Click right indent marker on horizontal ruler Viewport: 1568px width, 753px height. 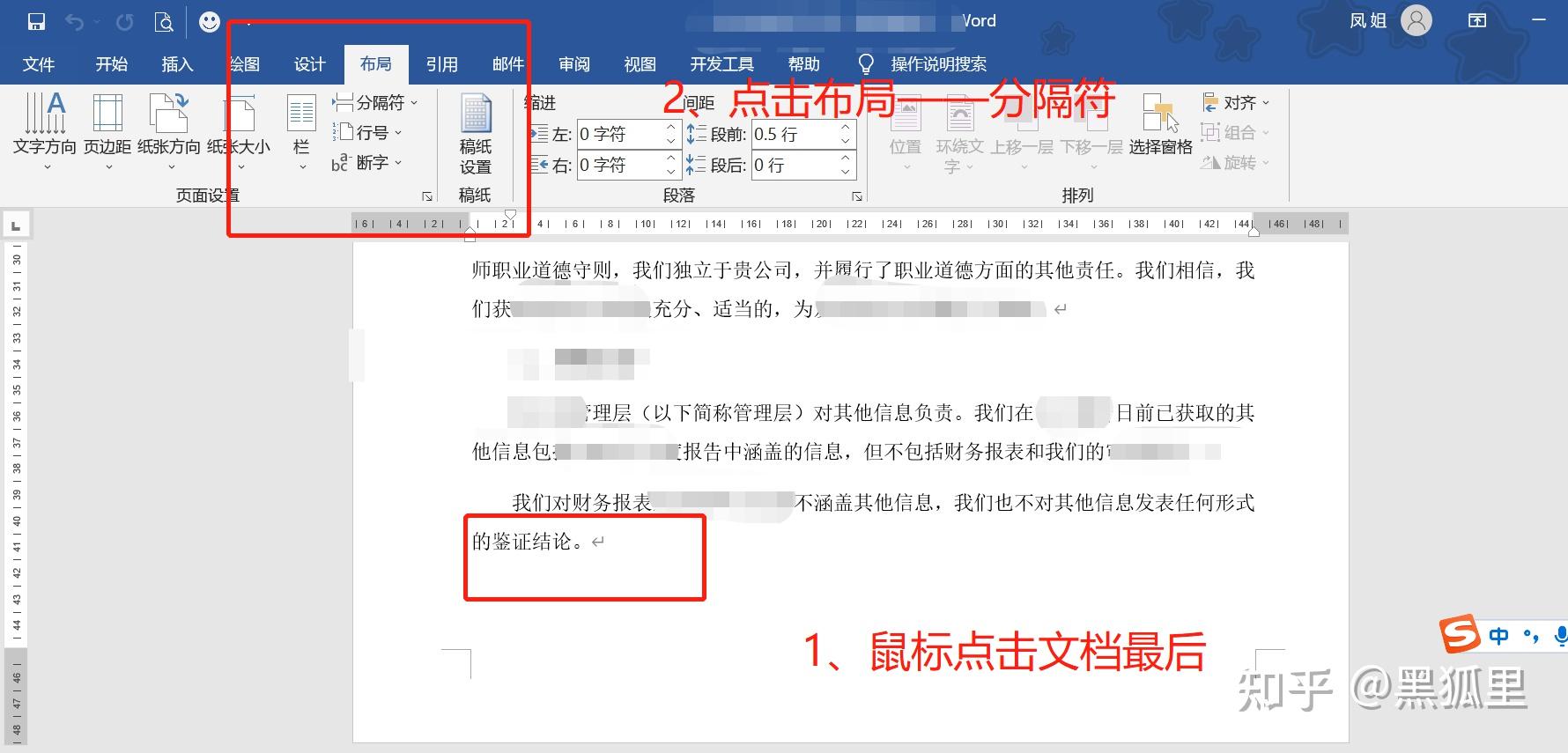click(x=1254, y=232)
